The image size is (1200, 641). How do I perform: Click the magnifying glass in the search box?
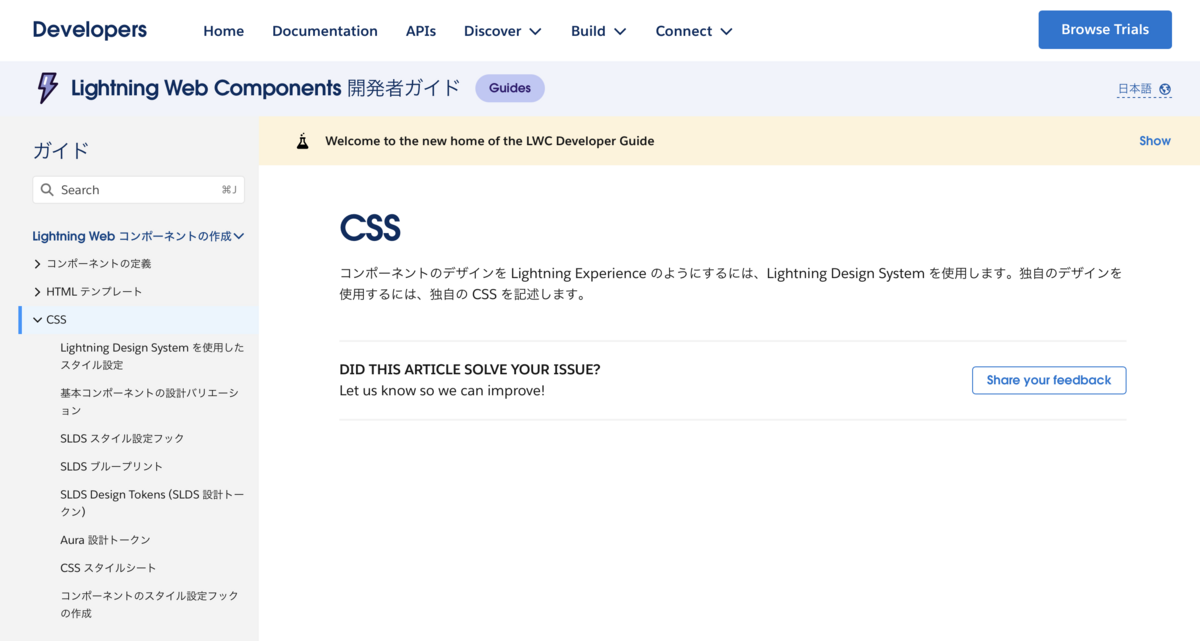(47, 189)
